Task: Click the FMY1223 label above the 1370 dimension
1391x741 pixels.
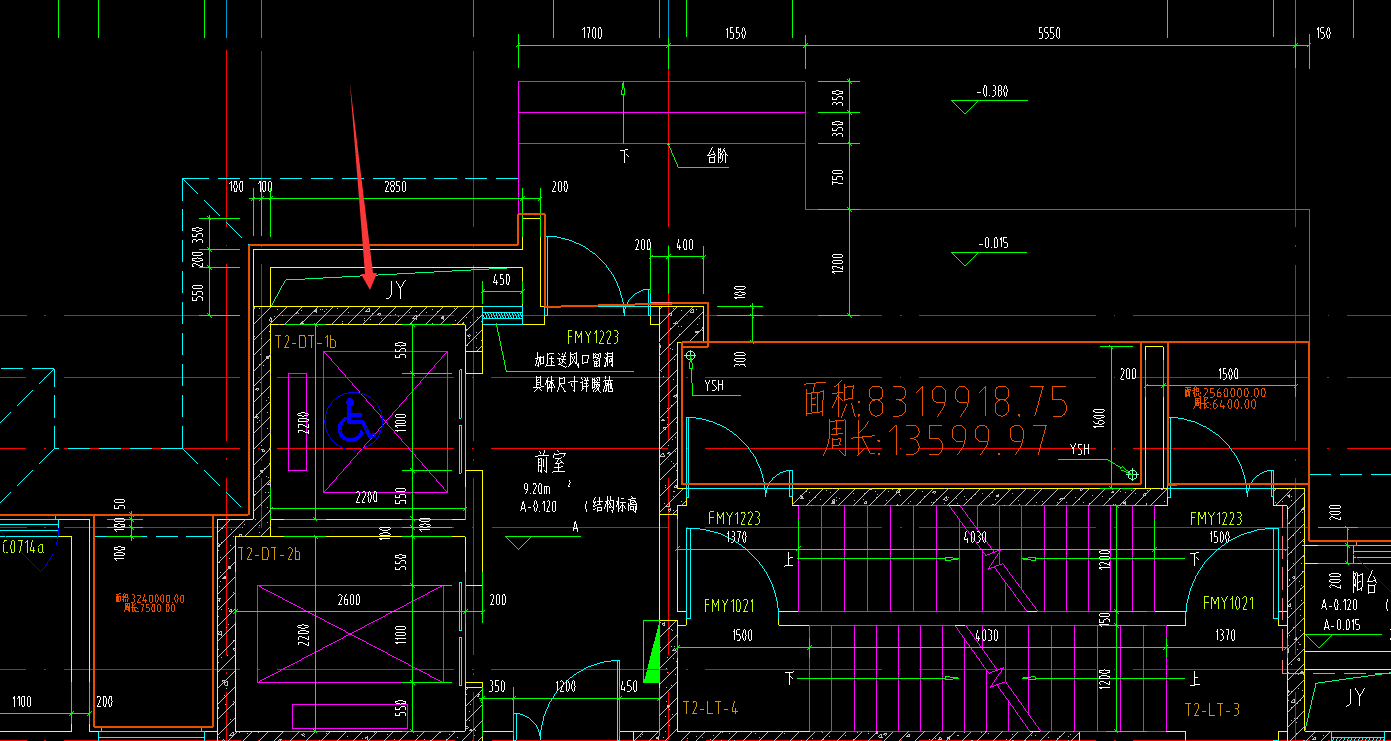Action: [x=734, y=518]
